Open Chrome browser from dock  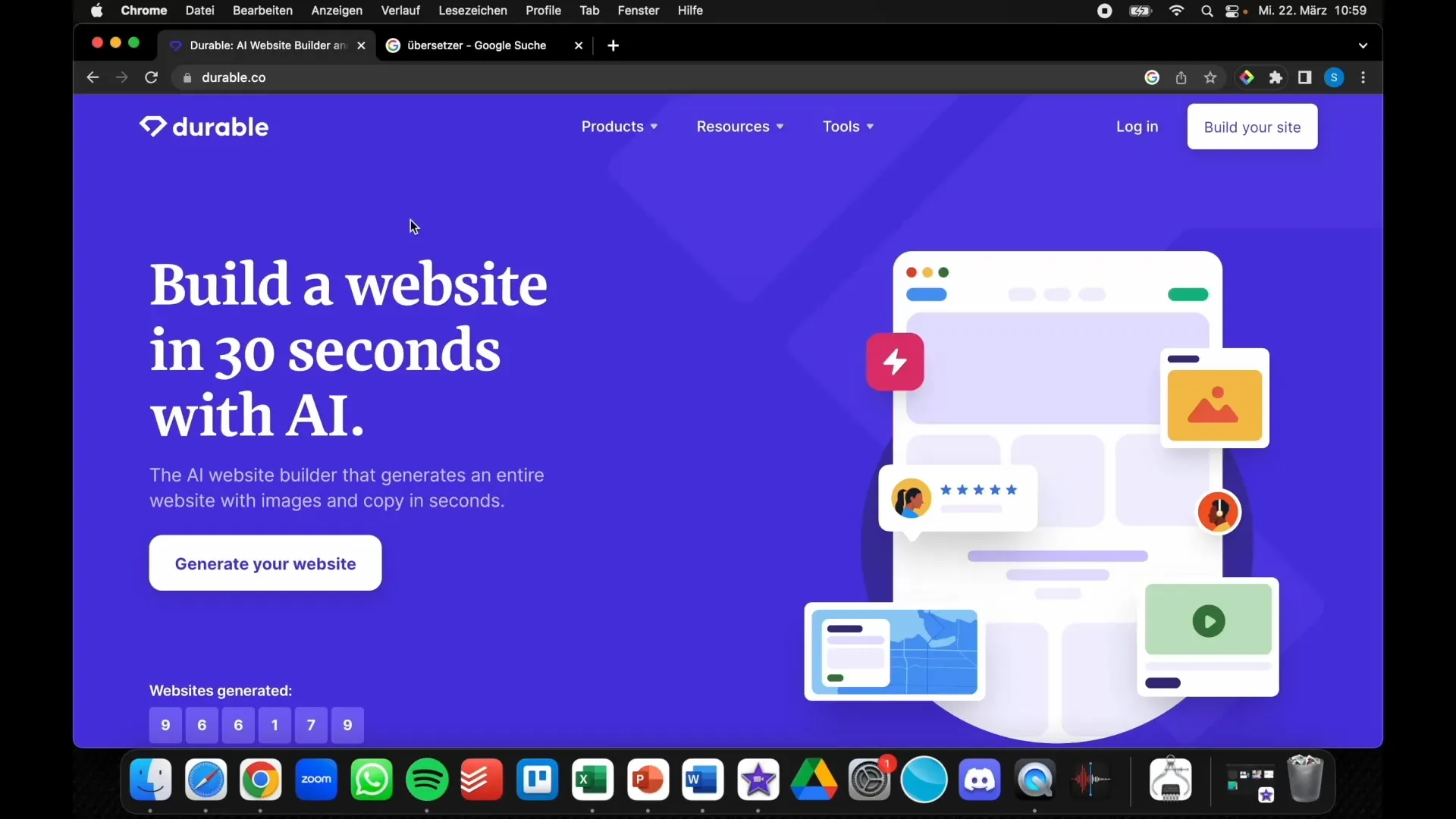click(261, 780)
